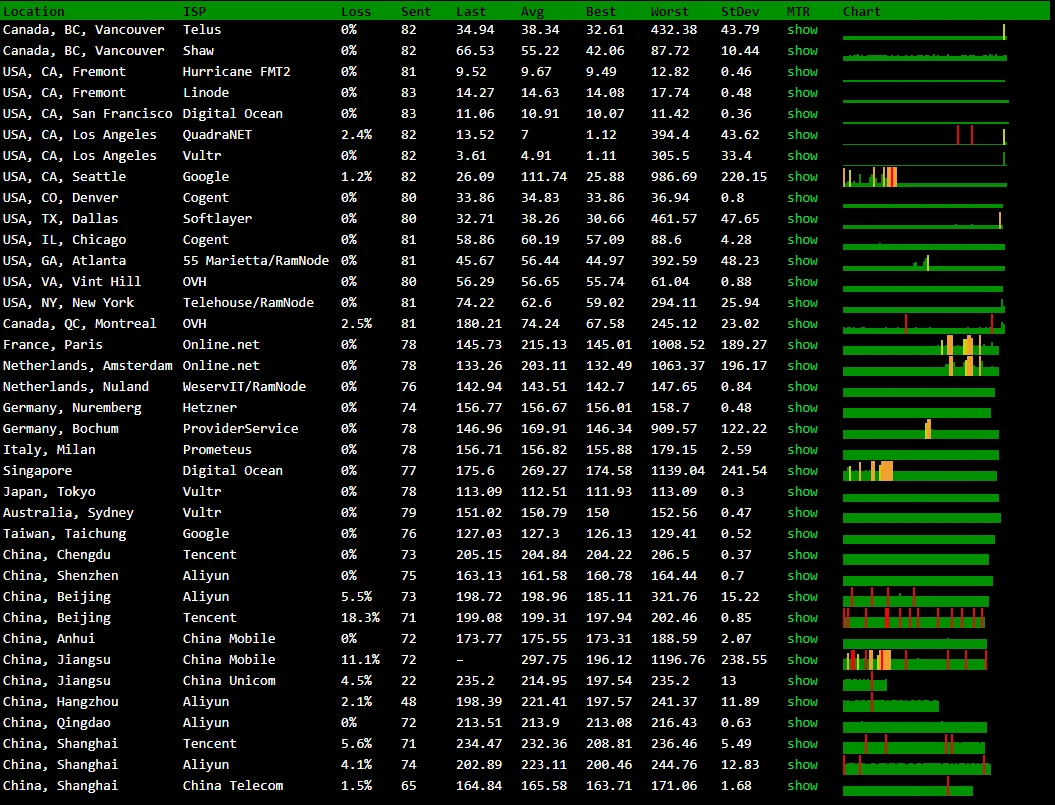Show MTR for Shenzhen Aliyun
This screenshot has width=1055, height=805.
point(803,575)
